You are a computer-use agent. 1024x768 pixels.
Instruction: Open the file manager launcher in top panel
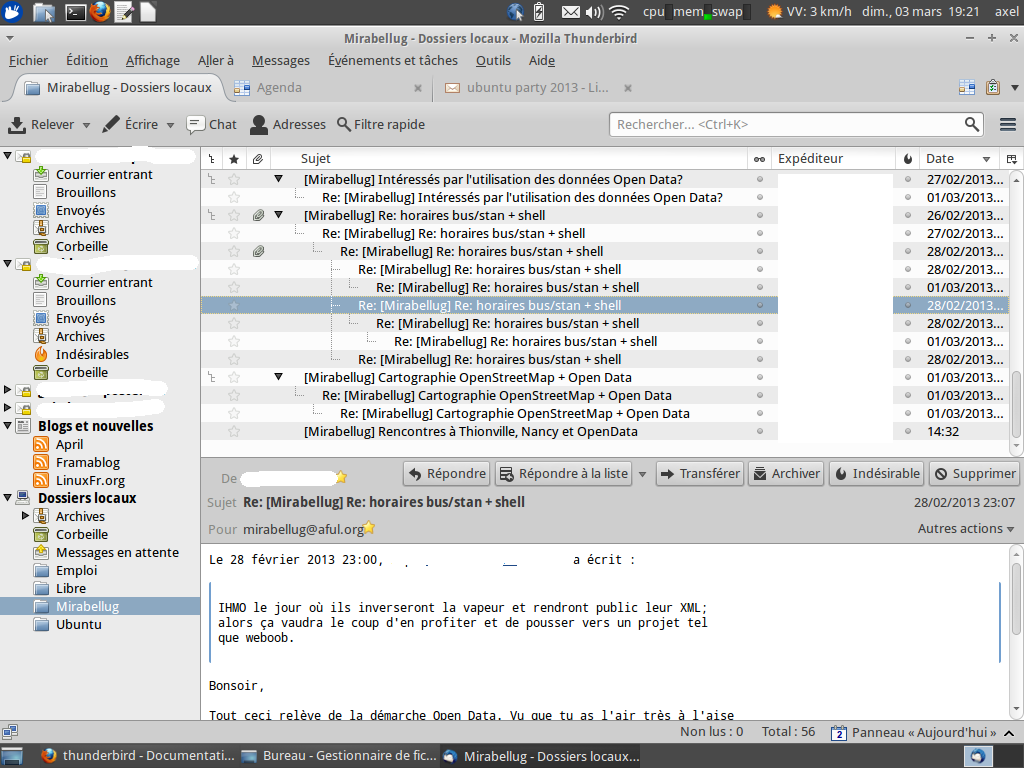44,11
